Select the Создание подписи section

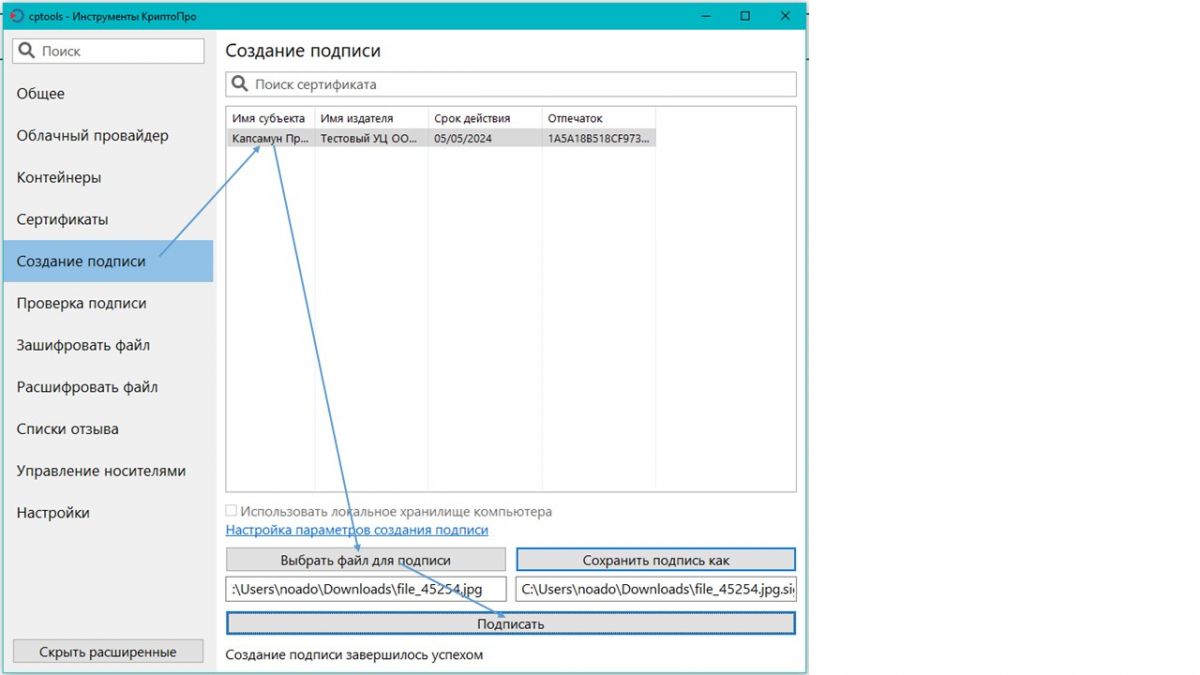[x=108, y=261]
